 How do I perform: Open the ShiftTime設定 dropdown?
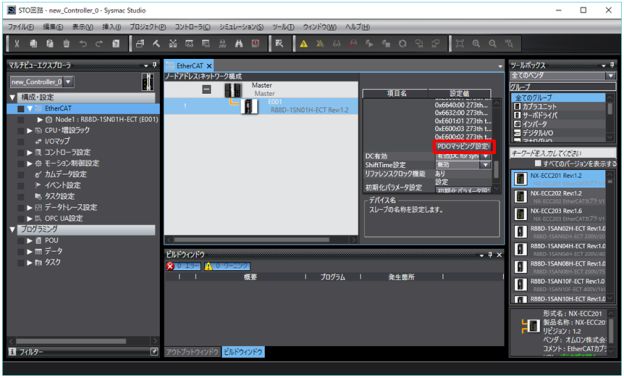pos(486,165)
